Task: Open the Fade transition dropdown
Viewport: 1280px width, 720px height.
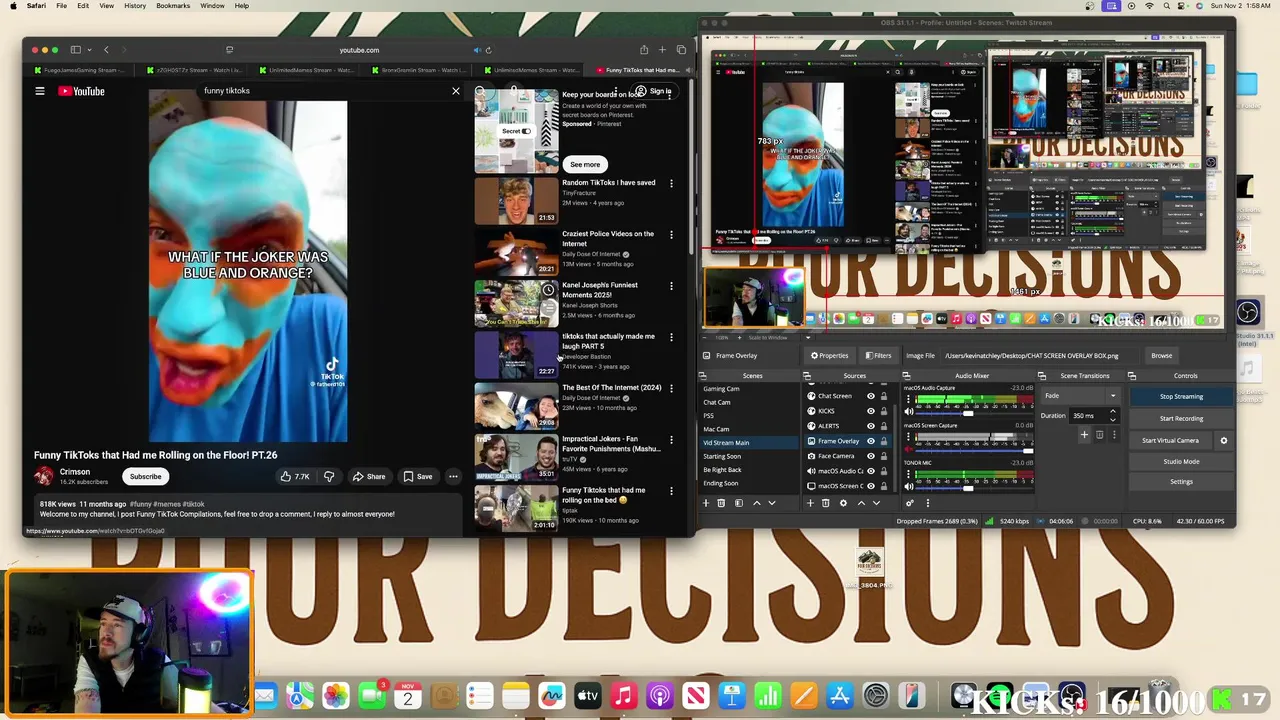Action: pos(1081,396)
